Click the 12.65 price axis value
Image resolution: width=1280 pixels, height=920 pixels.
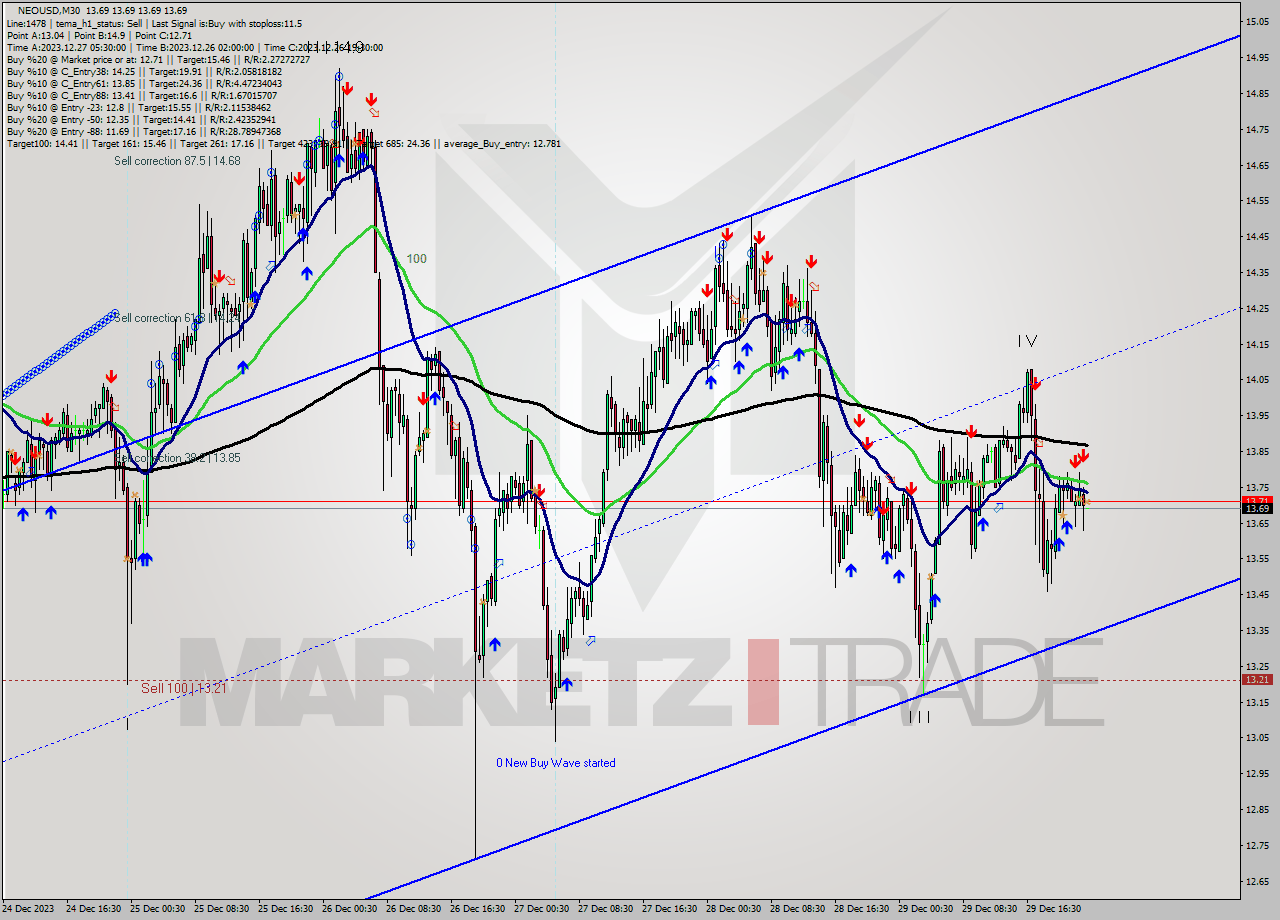pos(1257,881)
